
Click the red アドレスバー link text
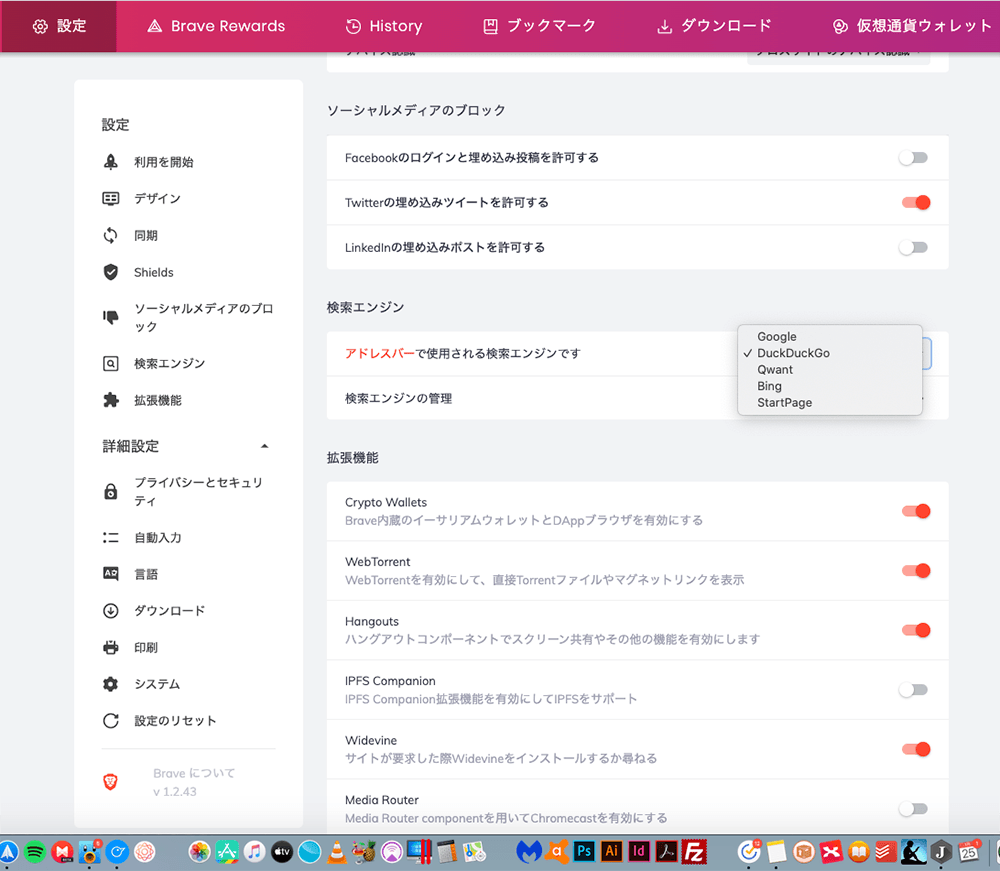click(380, 353)
